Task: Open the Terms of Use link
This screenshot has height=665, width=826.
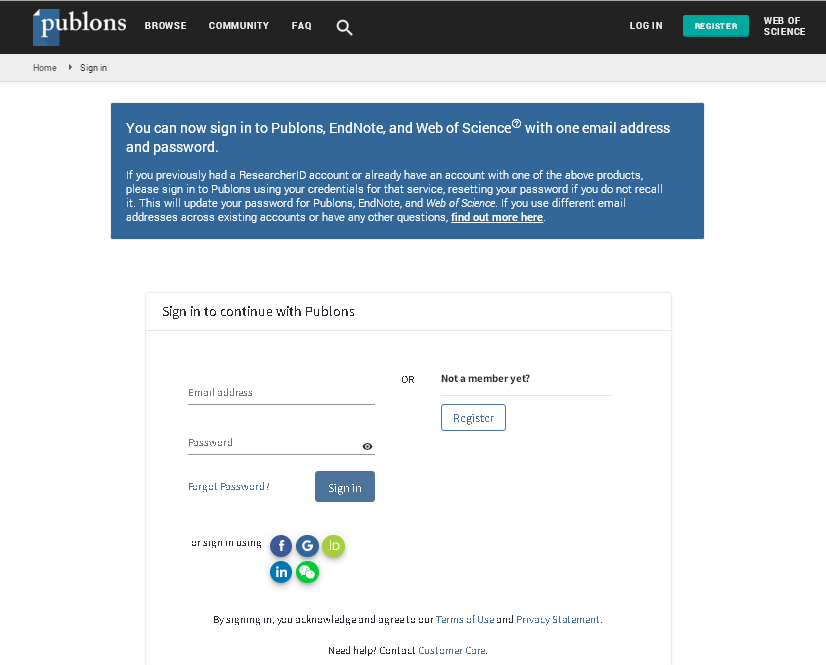Action: pyautogui.click(x=465, y=620)
